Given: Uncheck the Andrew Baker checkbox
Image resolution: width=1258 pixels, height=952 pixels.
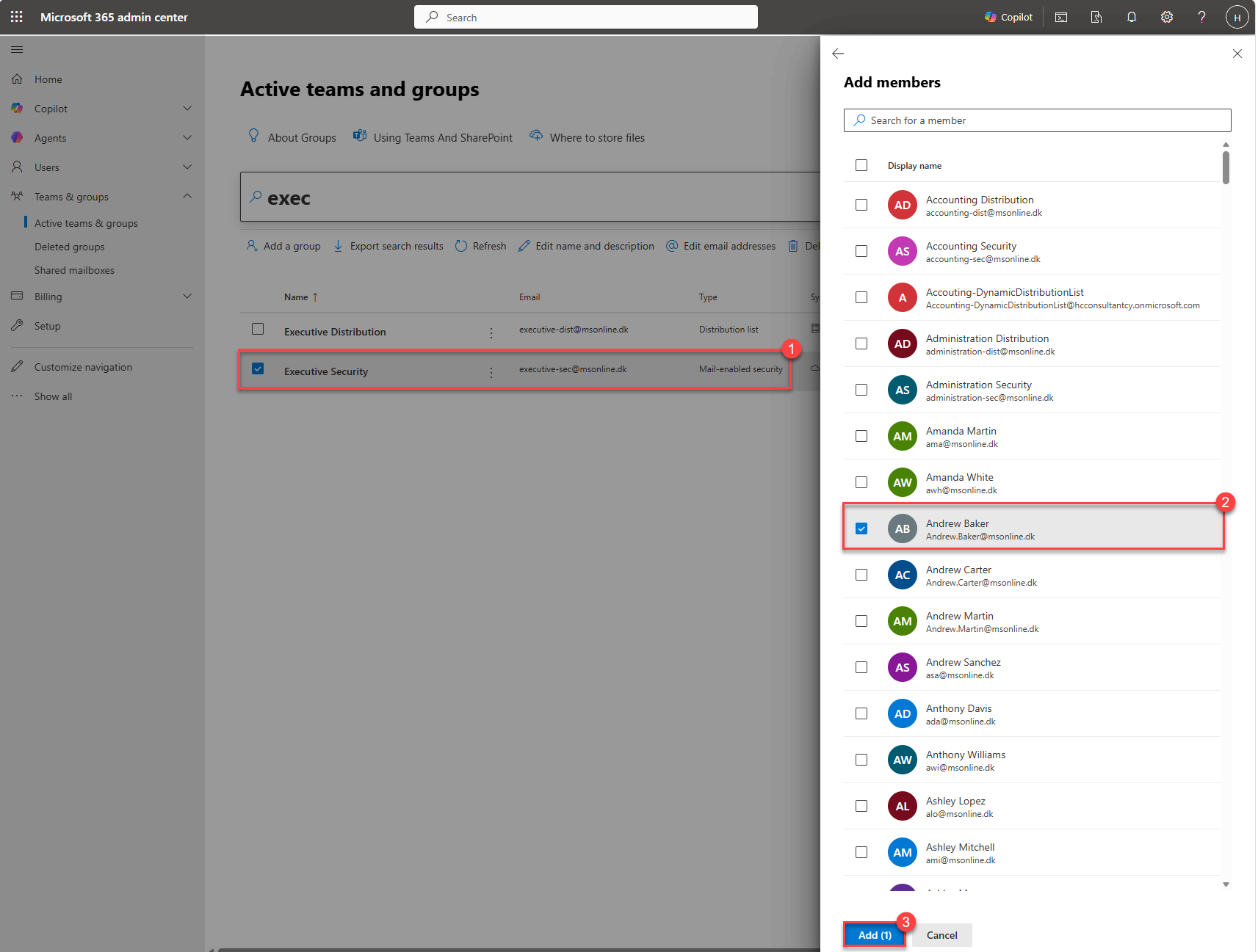Looking at the screenshot, I should coord(861,528).
